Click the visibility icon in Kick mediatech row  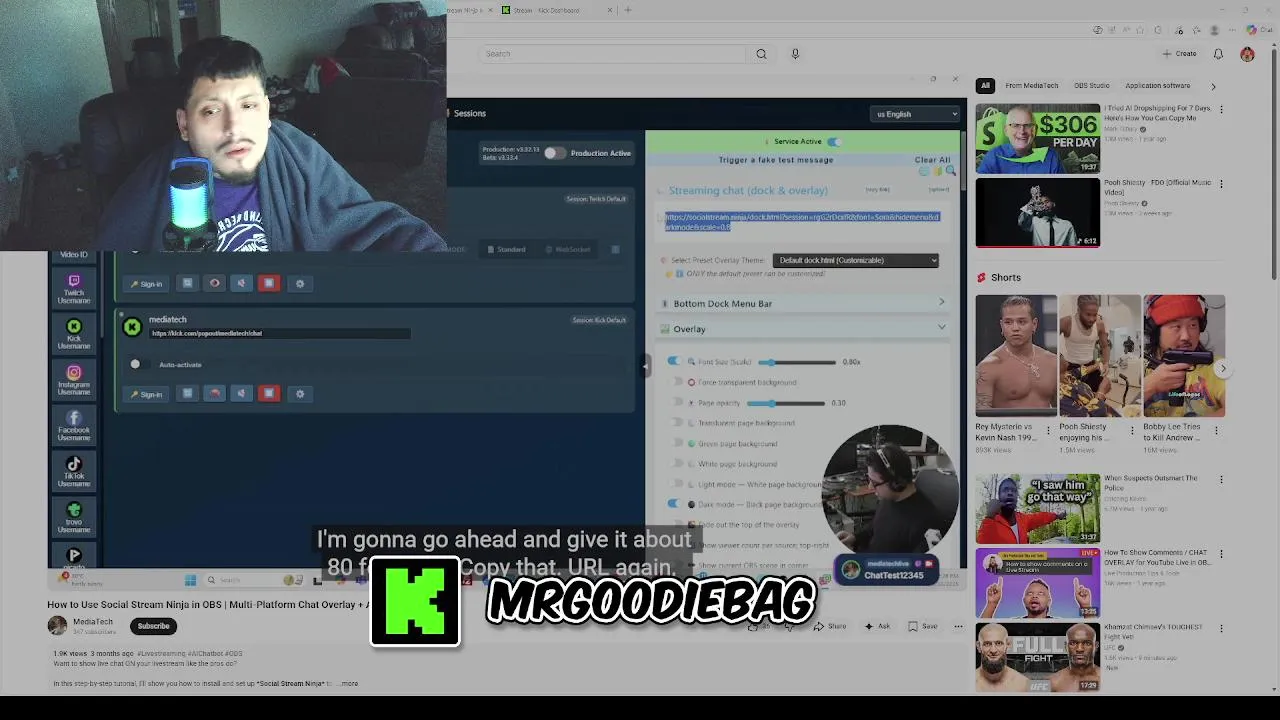pos(214,394)
